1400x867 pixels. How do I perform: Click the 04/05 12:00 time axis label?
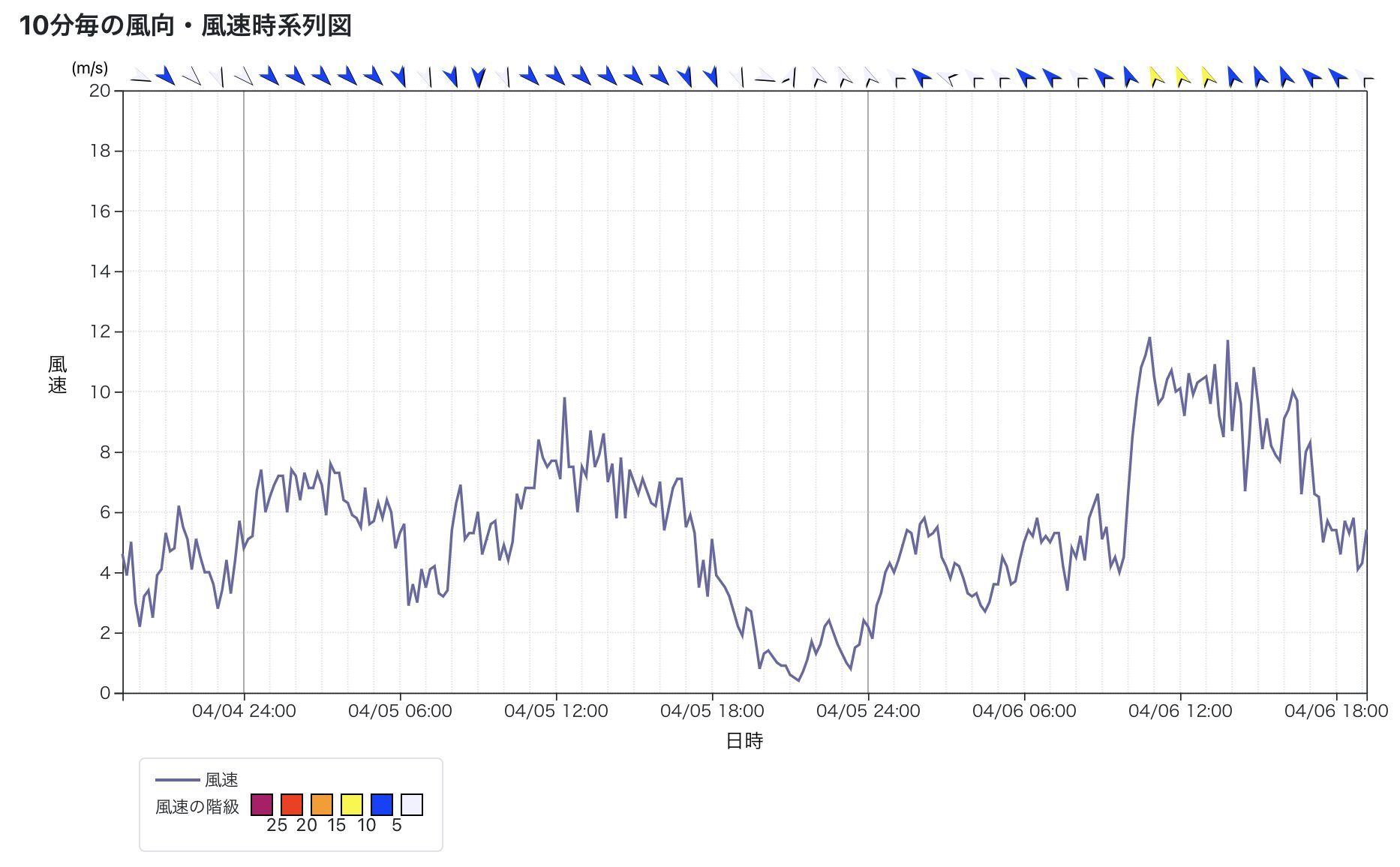(x=556, y=711)
